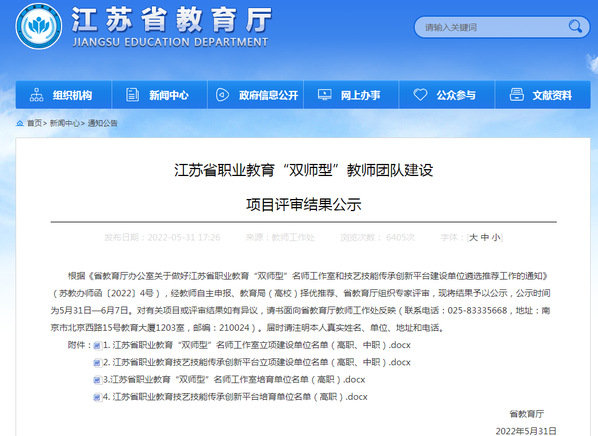Open attachment 1 名师工作室立项建设单位名单 docx
This screenshot has width=598, height=436.
[x=257, y=345]
